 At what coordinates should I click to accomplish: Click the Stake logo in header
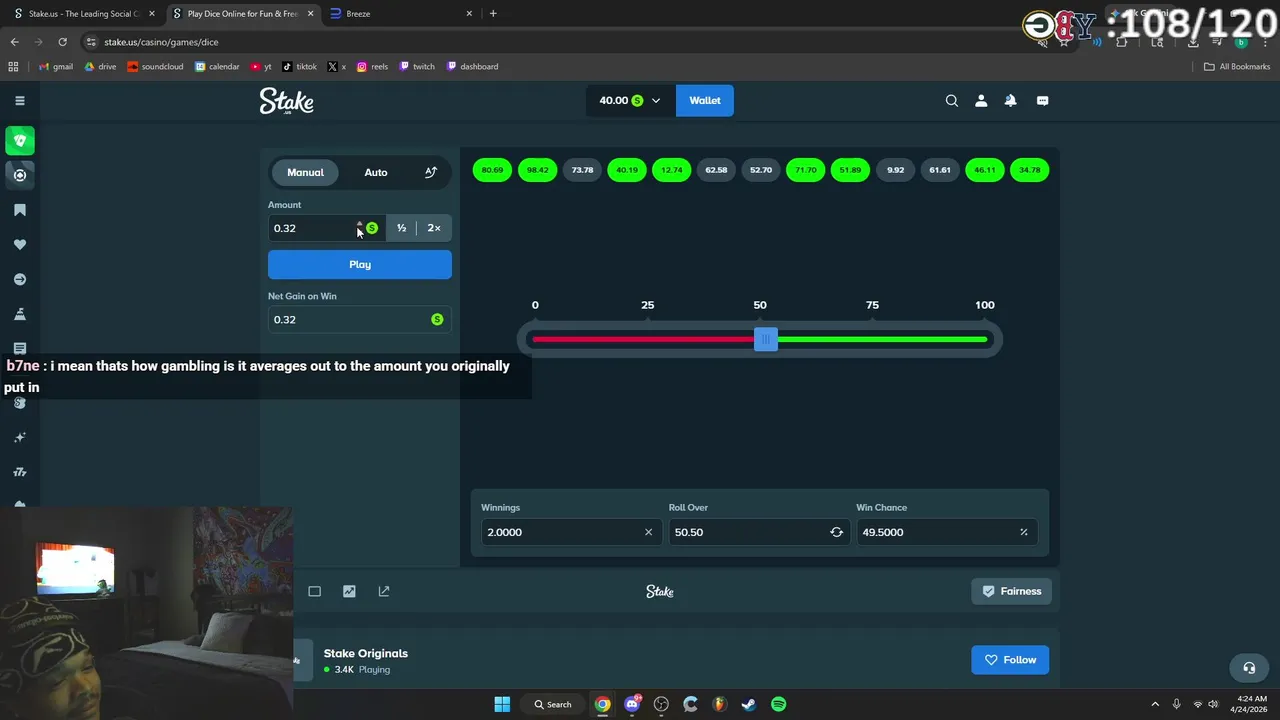(x=287, y=101)
